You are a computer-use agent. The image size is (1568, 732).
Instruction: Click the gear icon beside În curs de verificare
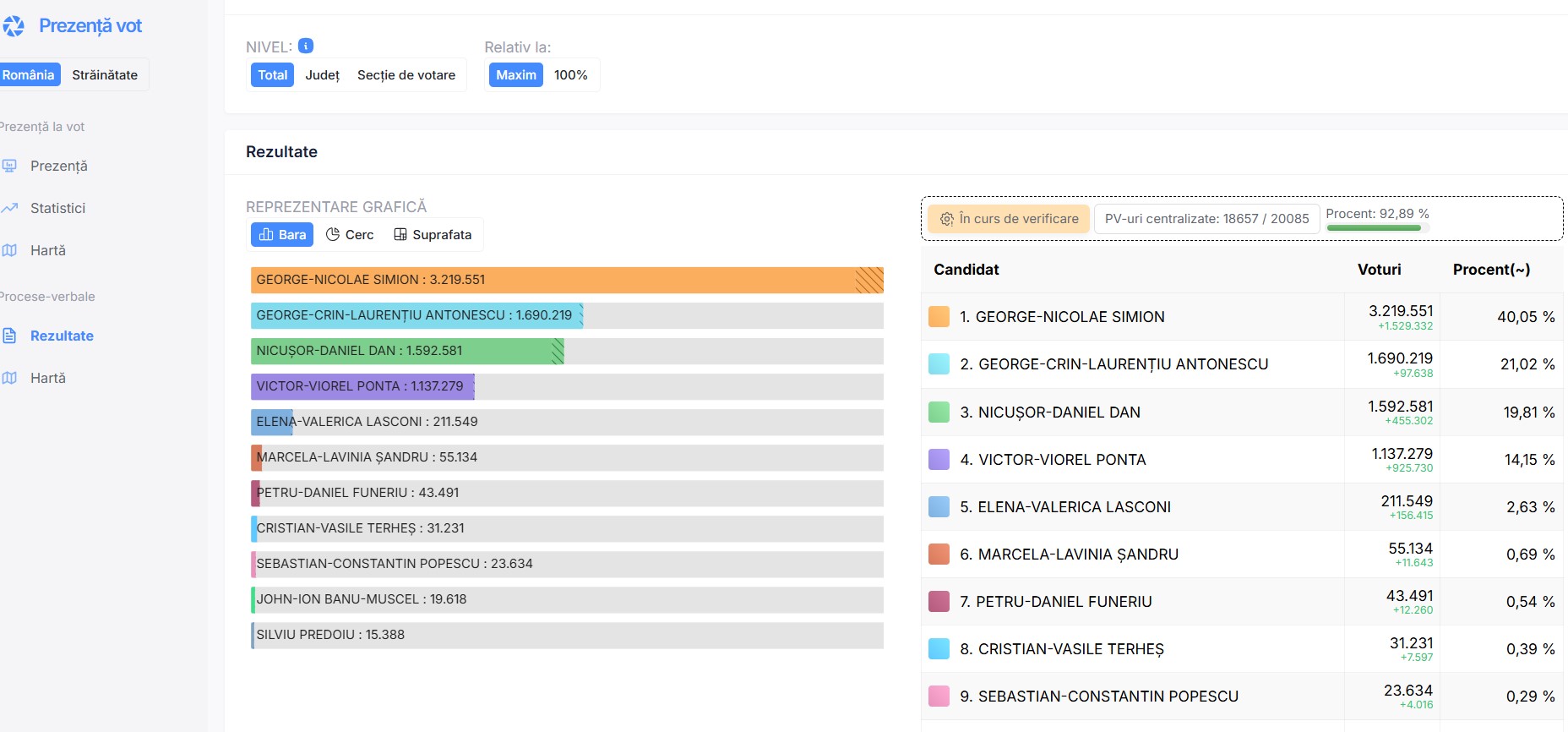click(x=947, y=219)
